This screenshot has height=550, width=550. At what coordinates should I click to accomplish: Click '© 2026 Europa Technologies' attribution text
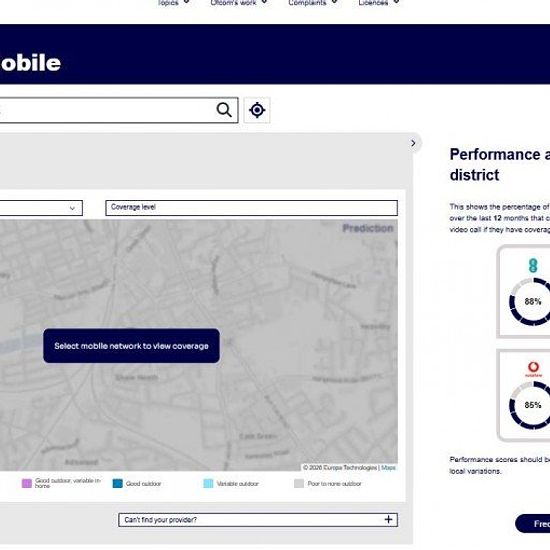tap(340, 468)
